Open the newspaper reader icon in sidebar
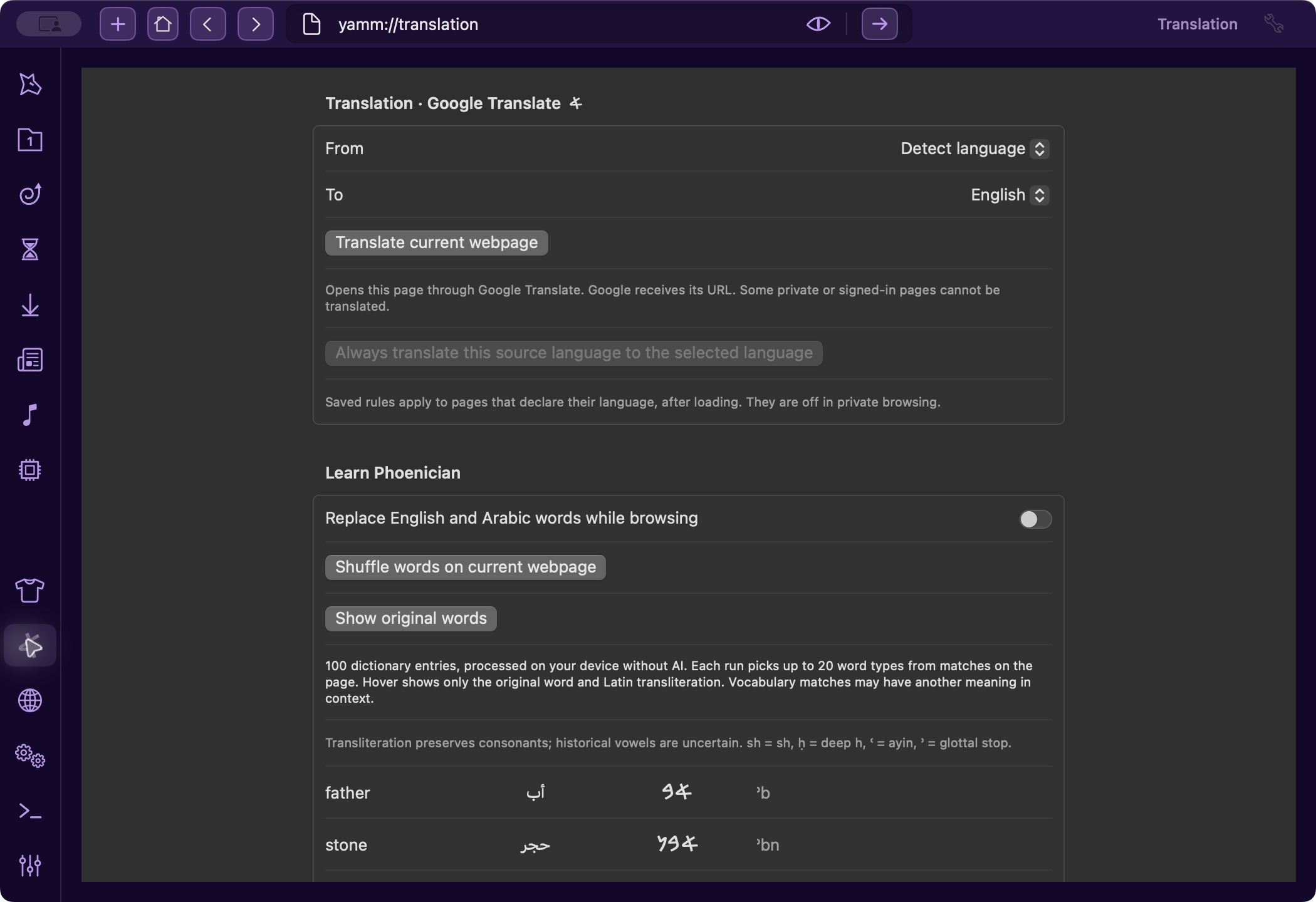1316x902 pixels. tap(30, 360)
